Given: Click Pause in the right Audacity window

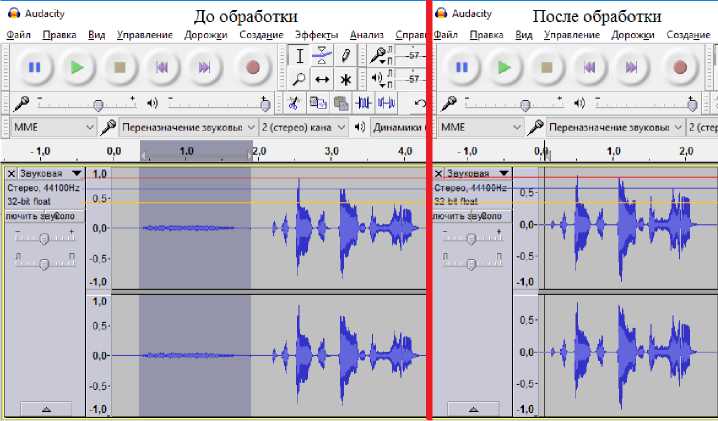Looking at the screenshot, I should pos(462,68).
